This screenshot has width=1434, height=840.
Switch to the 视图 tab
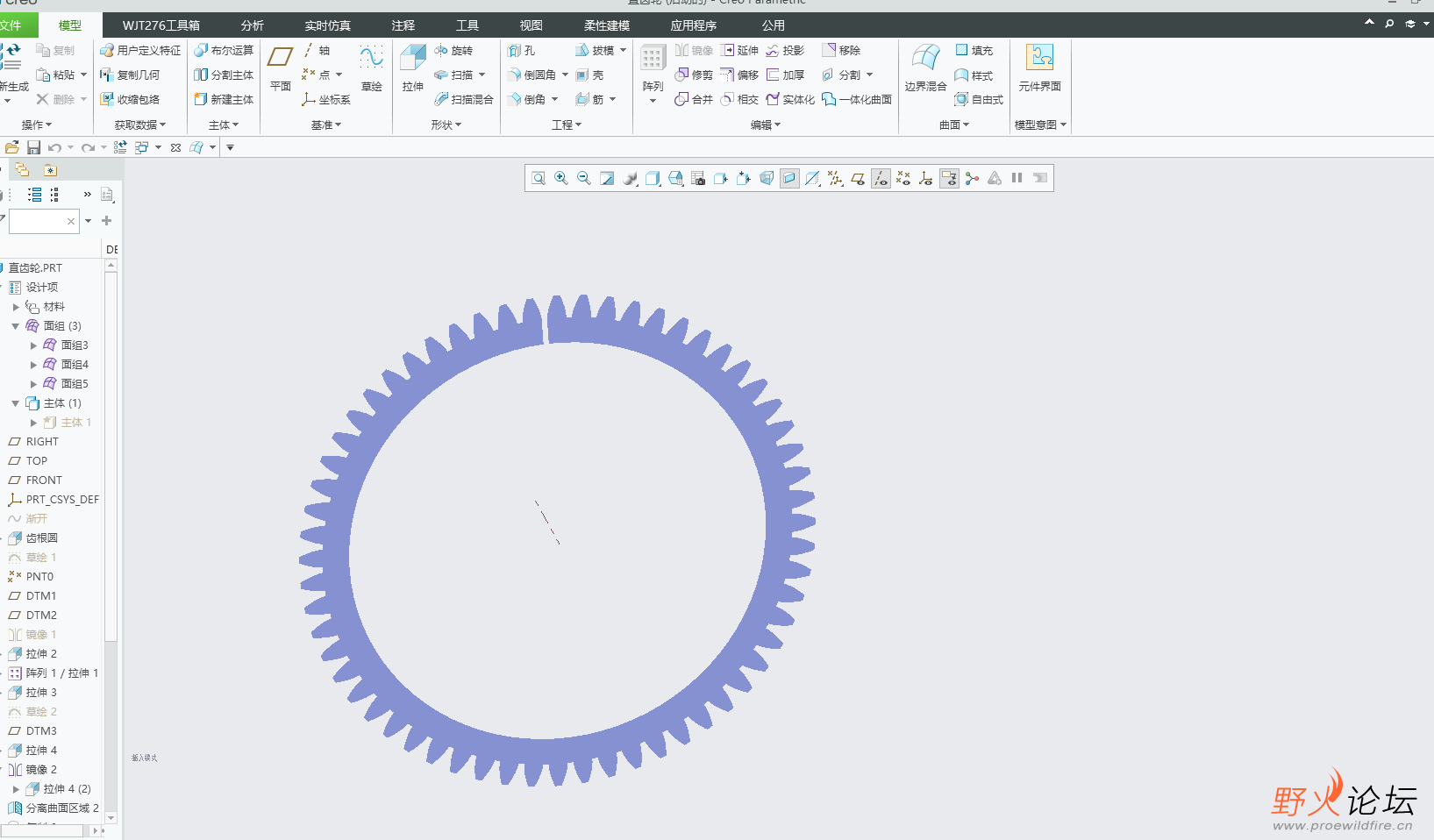532,25
